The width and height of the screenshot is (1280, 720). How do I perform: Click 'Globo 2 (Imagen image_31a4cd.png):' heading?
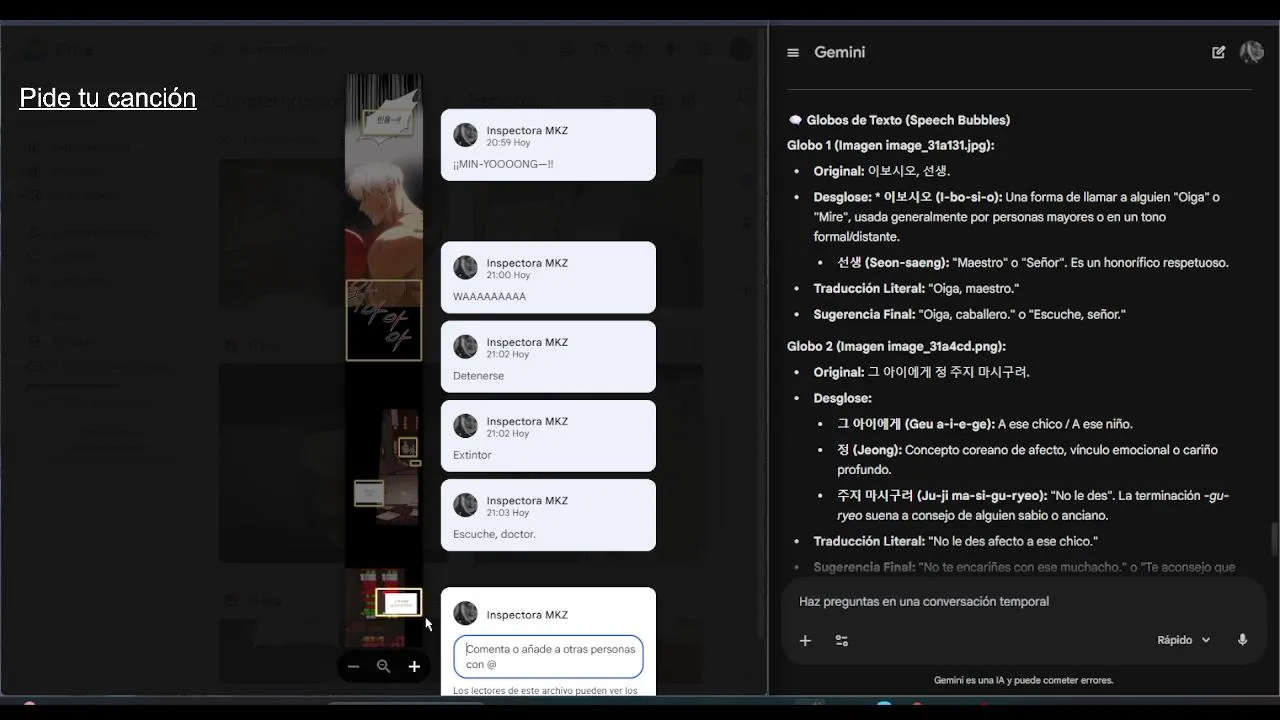click(896, 346)
